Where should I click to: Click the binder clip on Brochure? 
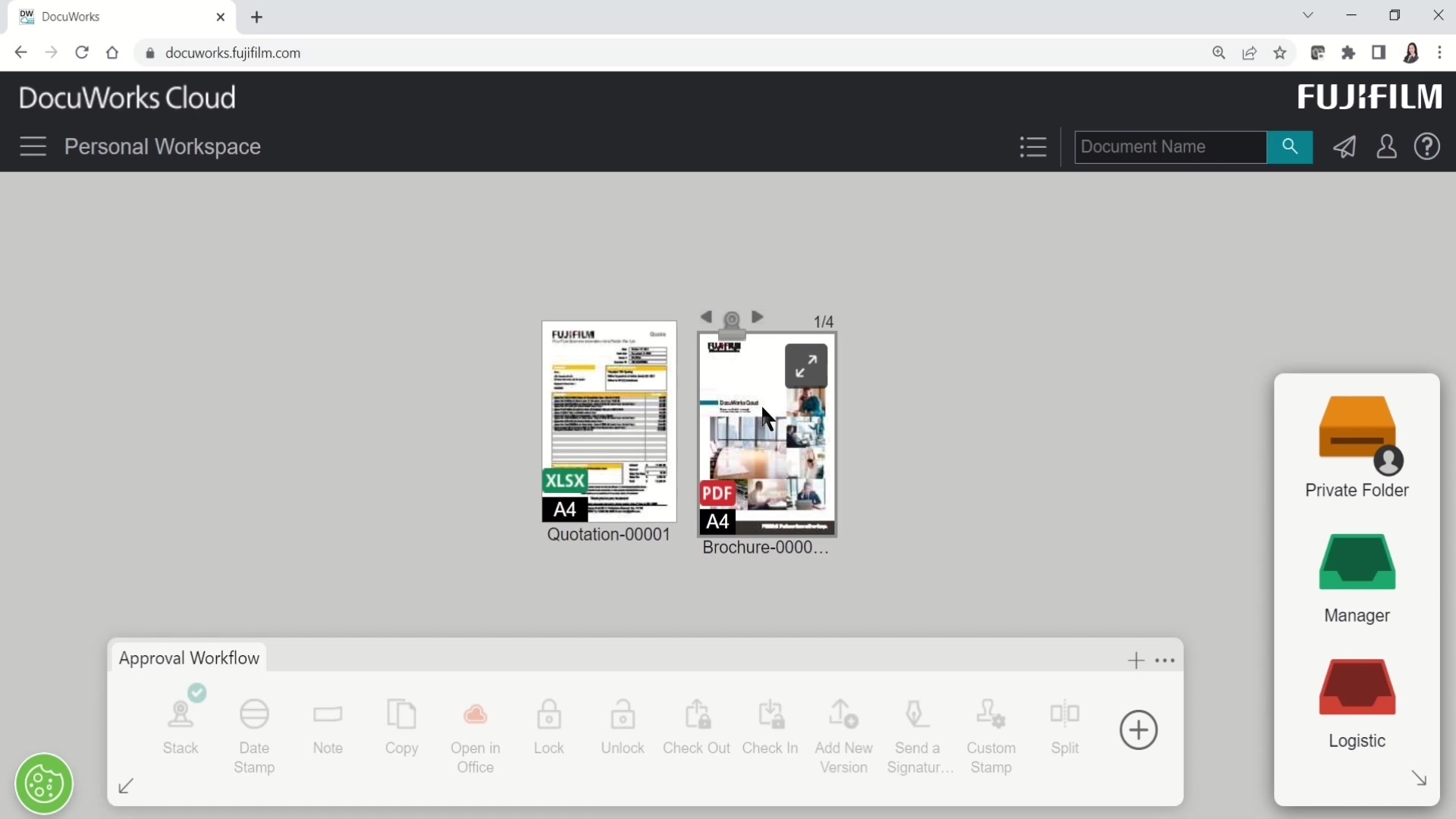(732, 324)
